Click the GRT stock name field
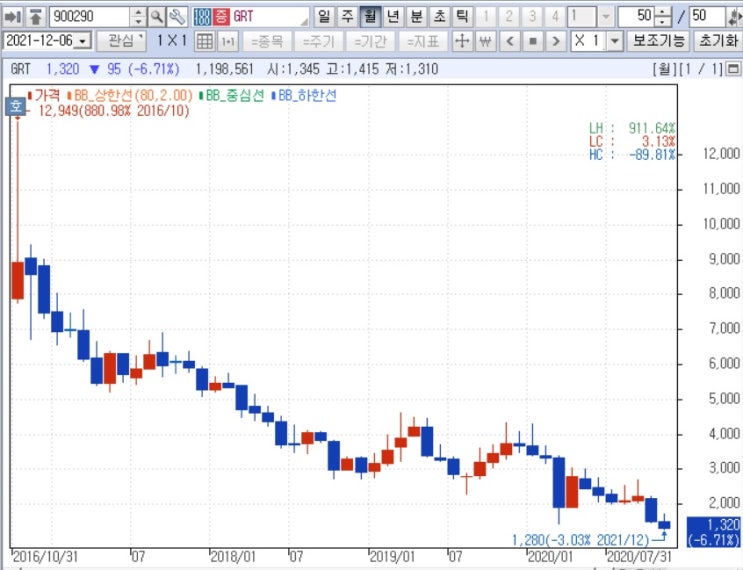 pos(270,17)
